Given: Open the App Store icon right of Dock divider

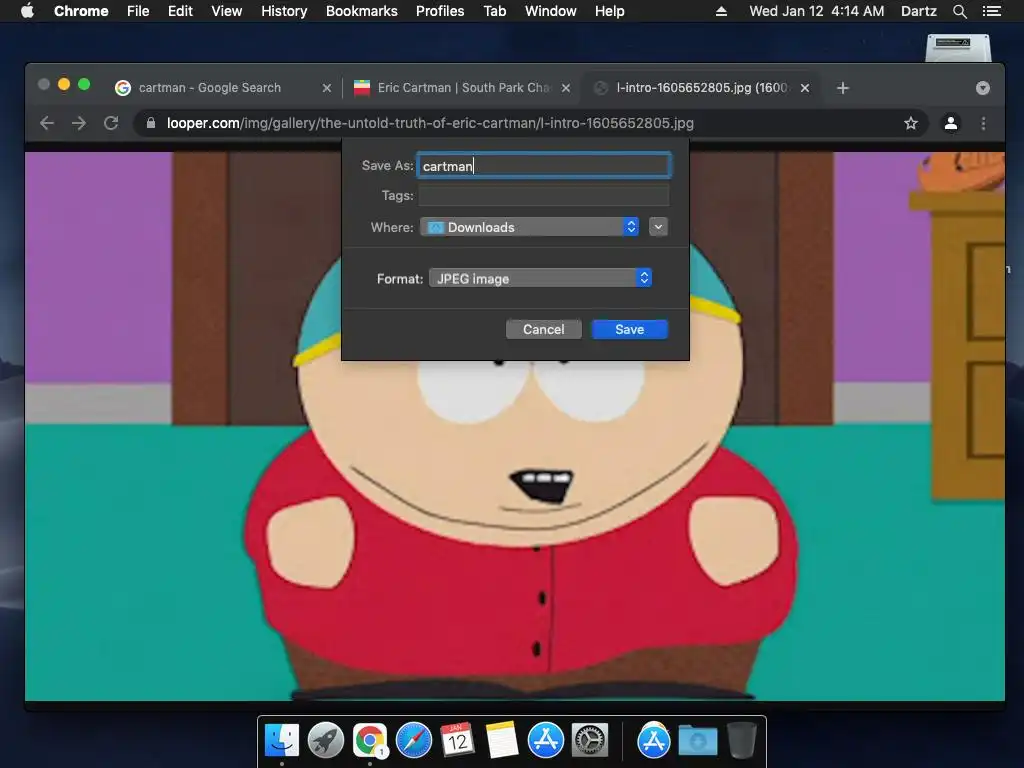Looking at the screenshot, I should point(654,741).
